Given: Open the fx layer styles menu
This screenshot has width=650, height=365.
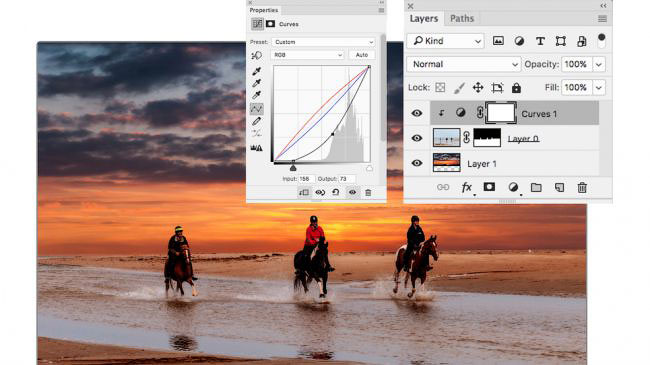Looking at the screenshot, I should click(467, 187).
